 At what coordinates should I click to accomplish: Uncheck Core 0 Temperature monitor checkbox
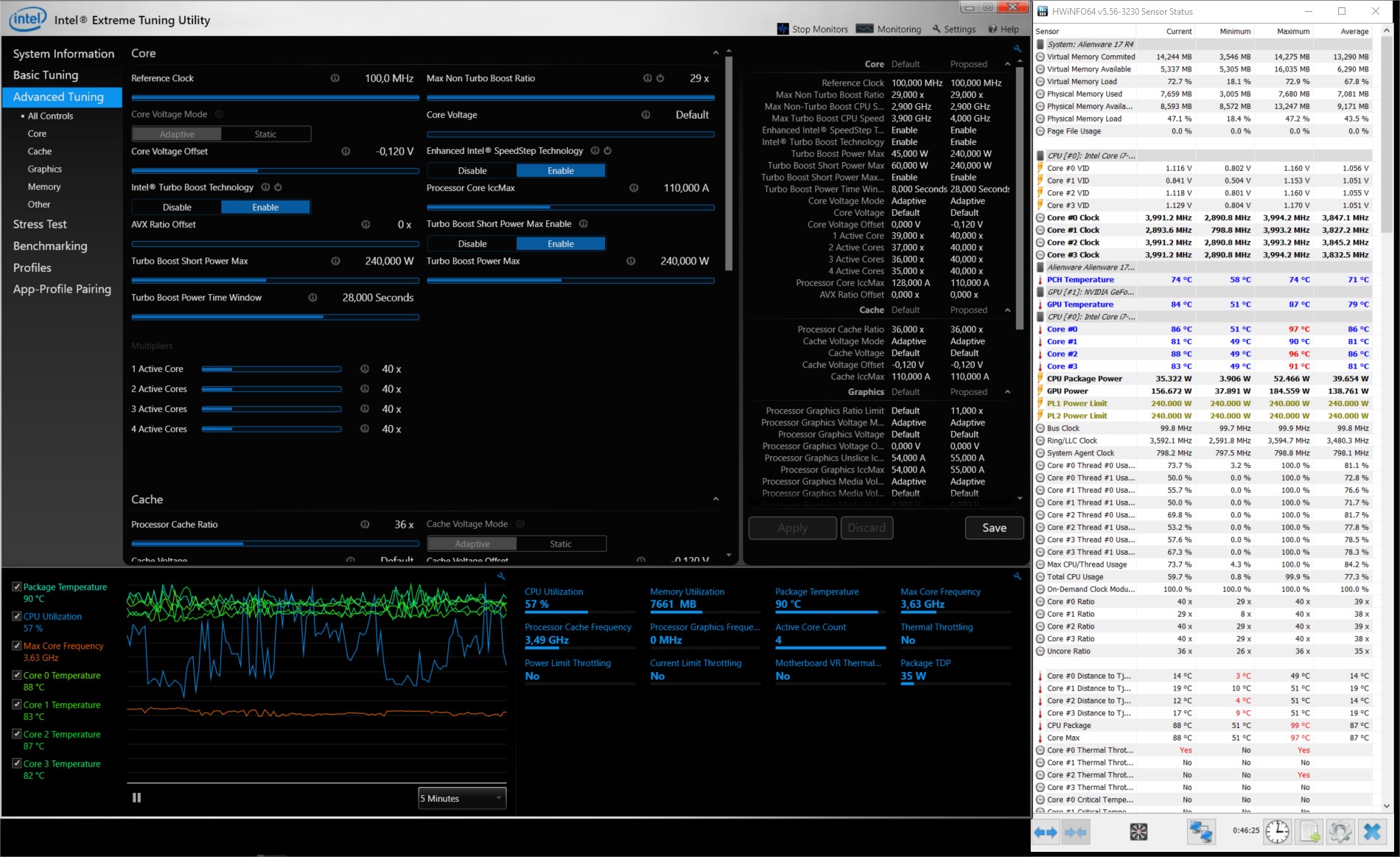(16, 675)
